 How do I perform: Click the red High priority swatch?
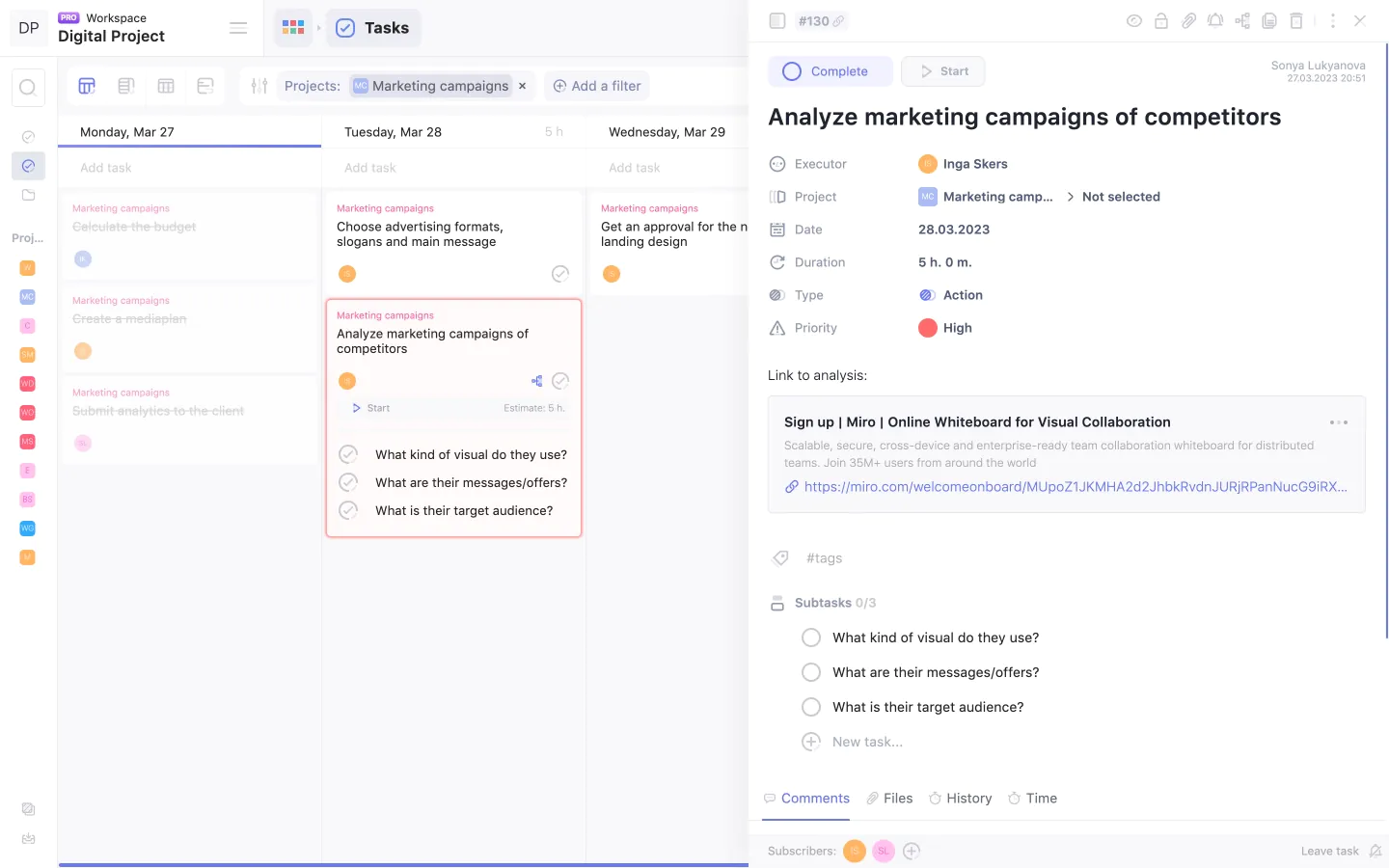(928, 328)
